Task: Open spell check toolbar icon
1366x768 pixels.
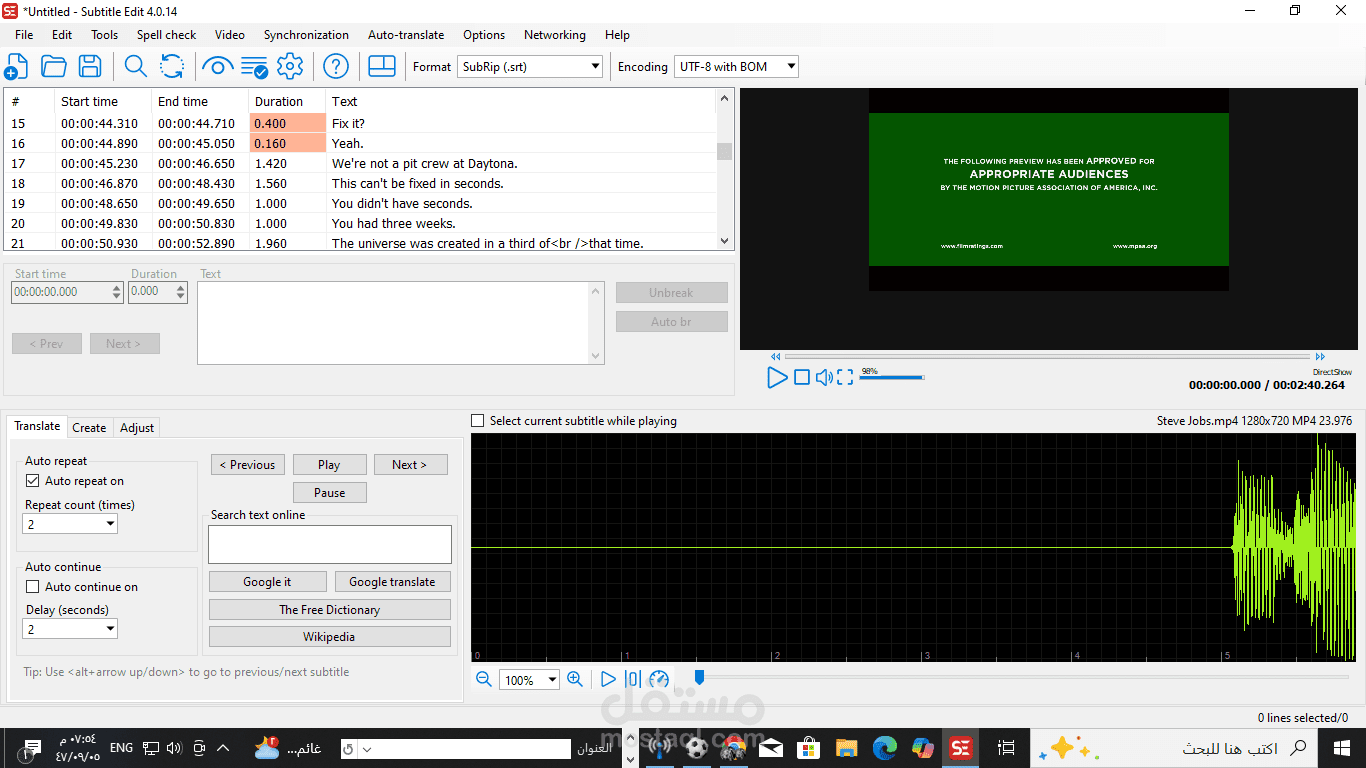Action: tap(254, 67)
